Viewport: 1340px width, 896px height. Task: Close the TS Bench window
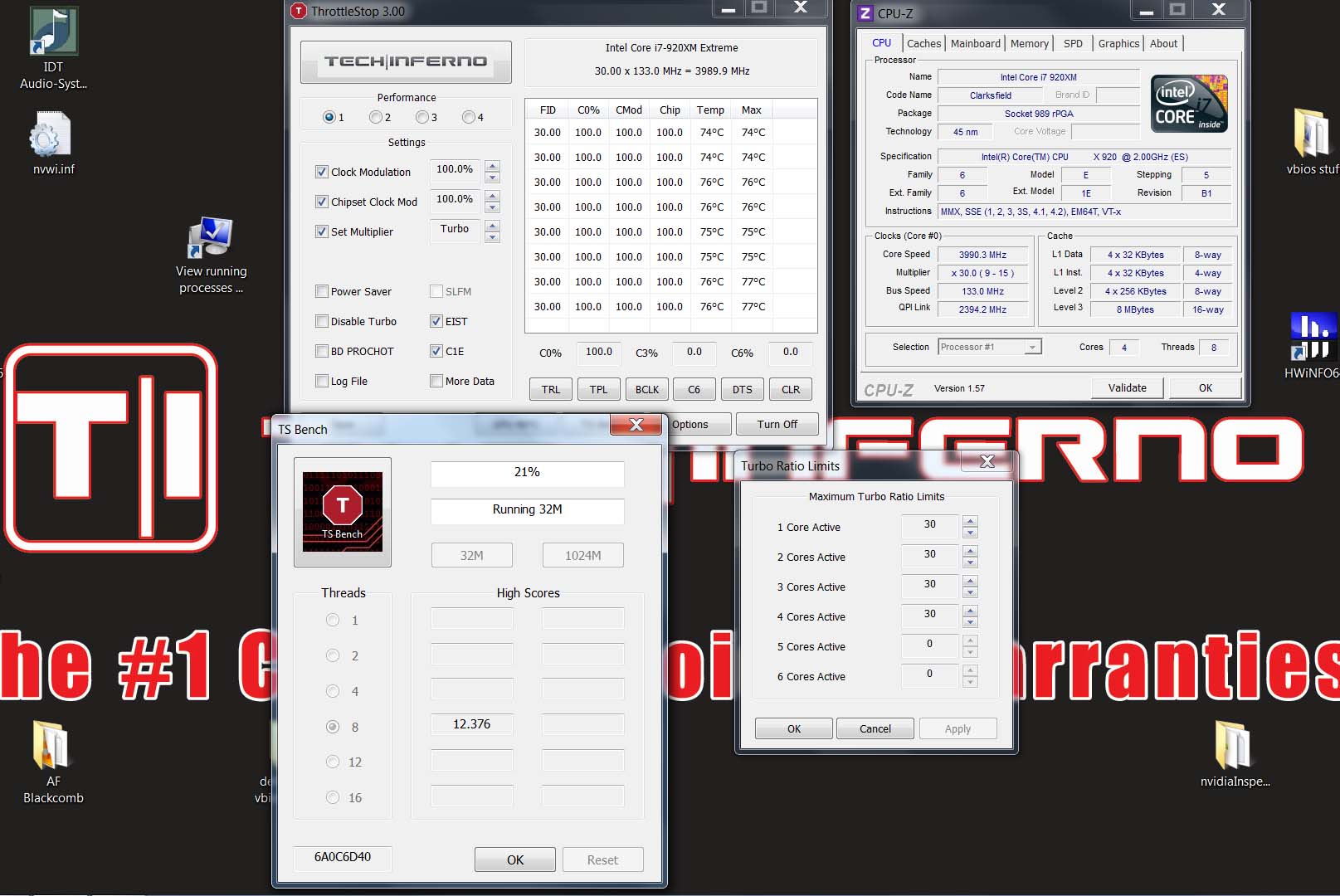pyautogui.click(x=636, y=424)
